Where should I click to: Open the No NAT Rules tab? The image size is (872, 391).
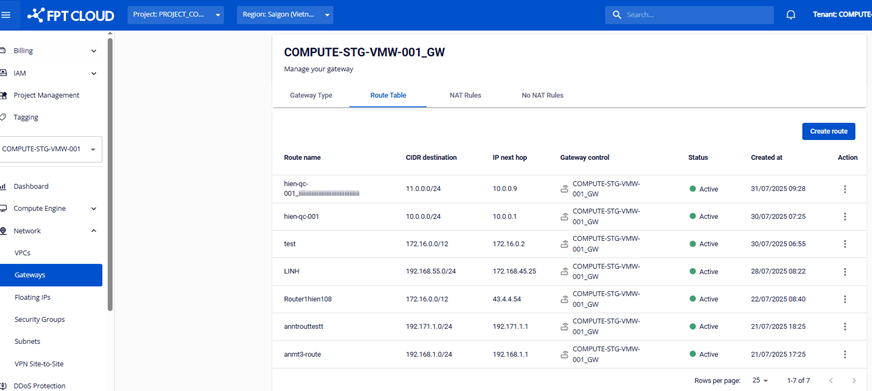542,95
